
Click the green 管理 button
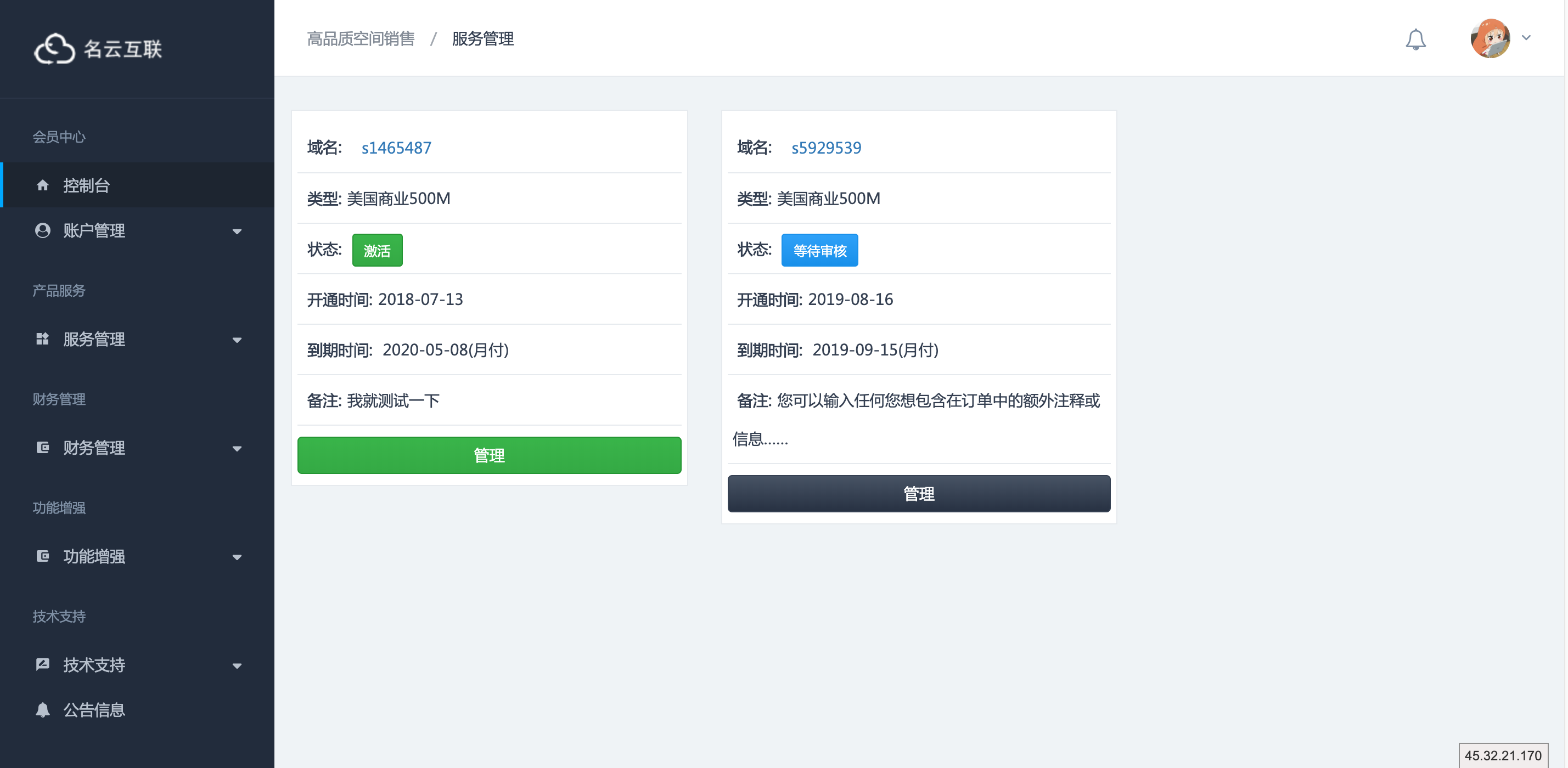coord(489,455)
